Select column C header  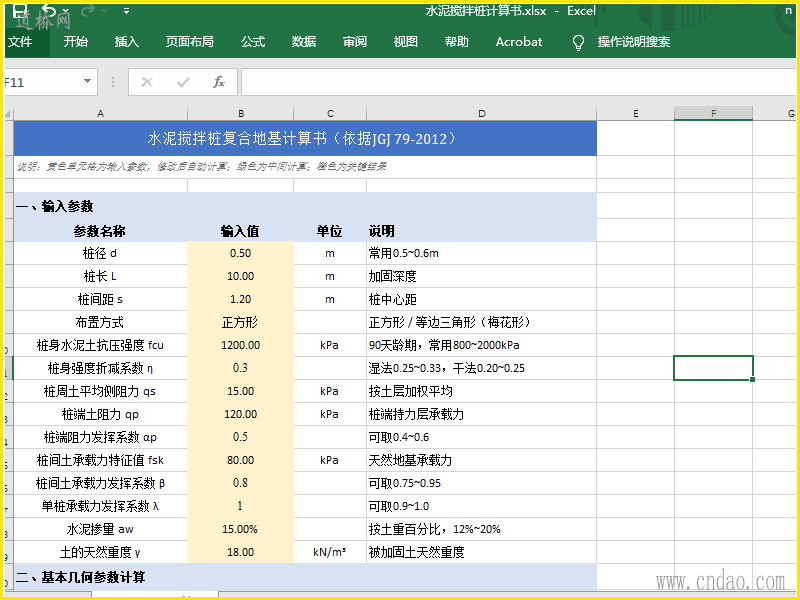[330, 113]
